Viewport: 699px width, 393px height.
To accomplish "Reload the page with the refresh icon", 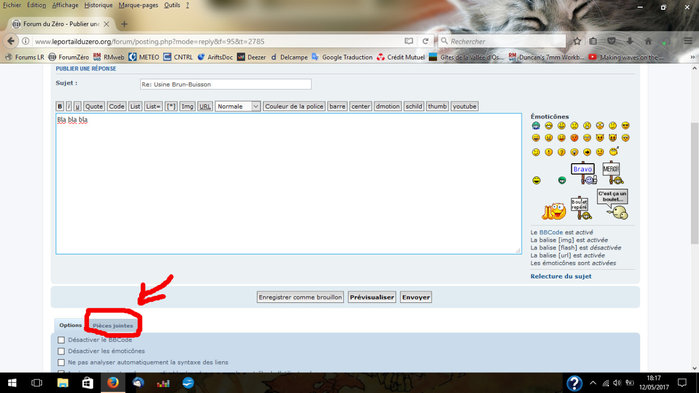I will [x=425, y=41].
